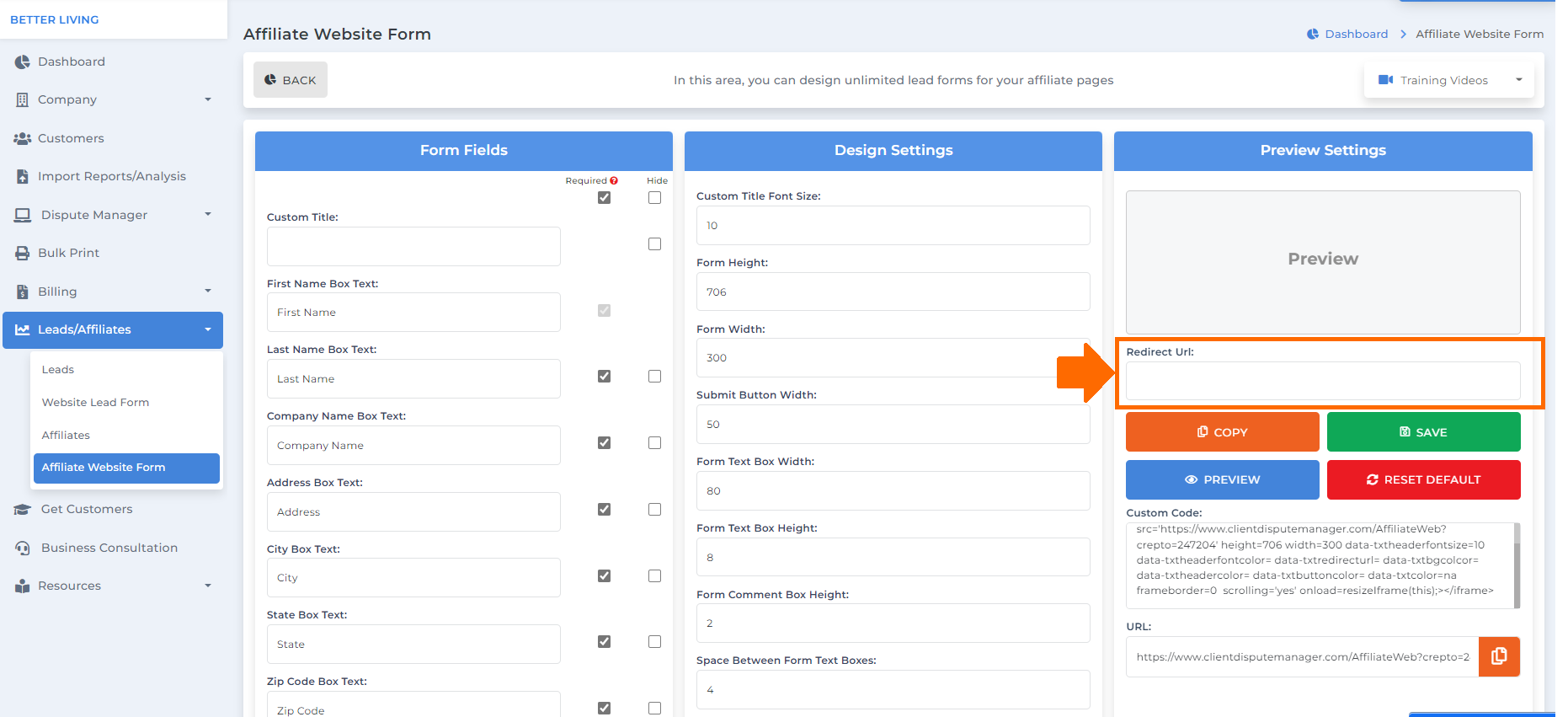Viewport: 1568px width, 717px height.
Task: Click the orange copy URL icon button
Action: click(x=1499, y=656)
